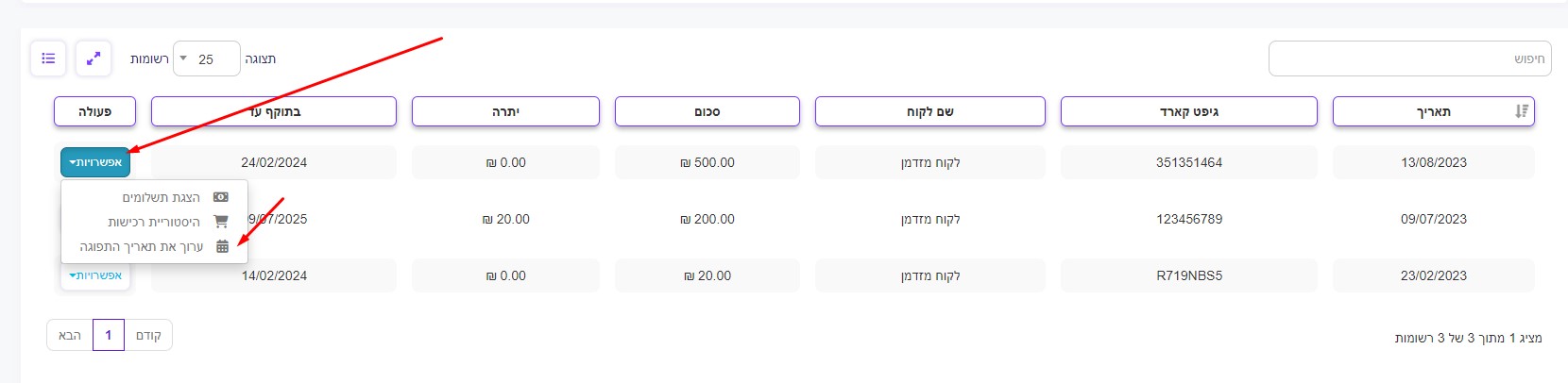Screen dimensions: 1568x383
Task: Select הצגת תשלומים from the options menu
Action: click(x=161, y=197)
